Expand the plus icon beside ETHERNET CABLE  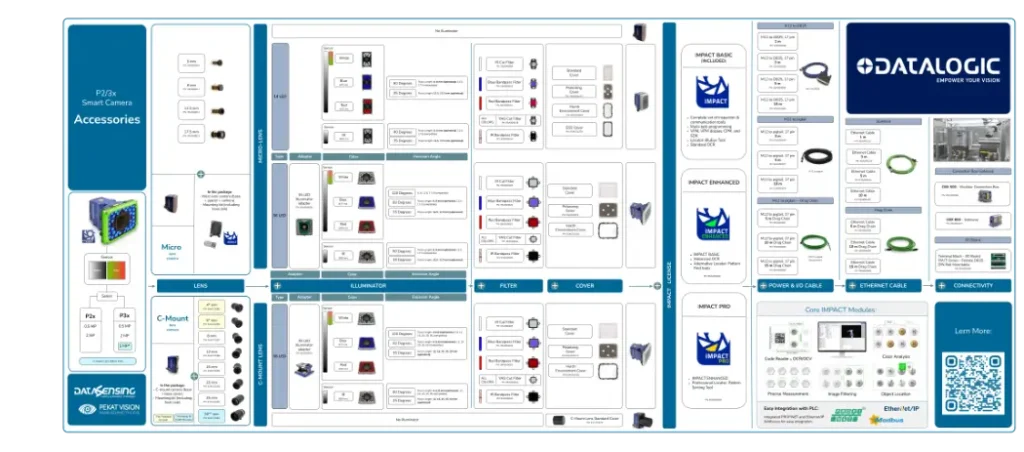[852, 286]
